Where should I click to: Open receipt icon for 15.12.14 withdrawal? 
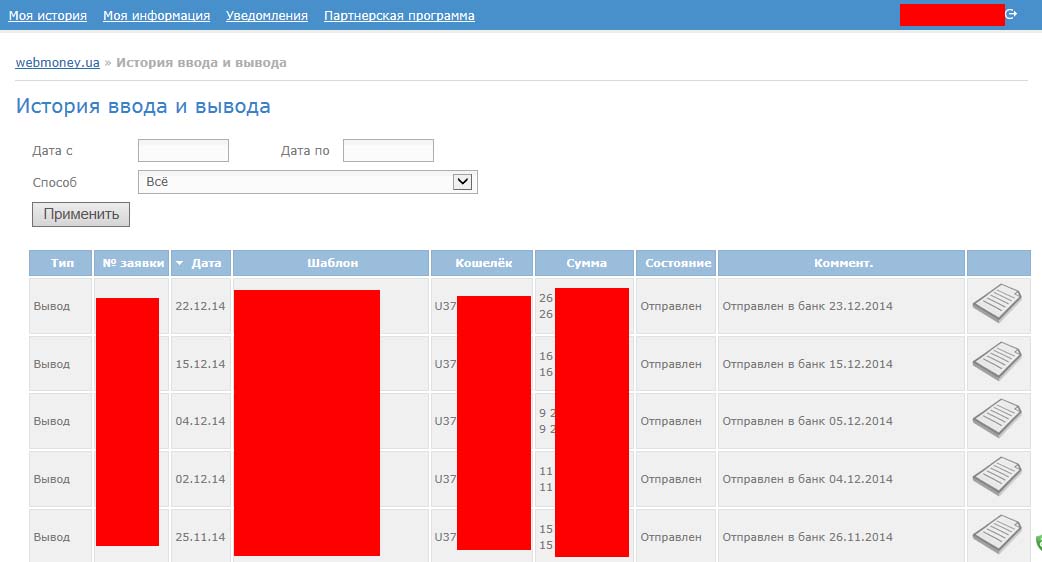[x=996, y=362]
